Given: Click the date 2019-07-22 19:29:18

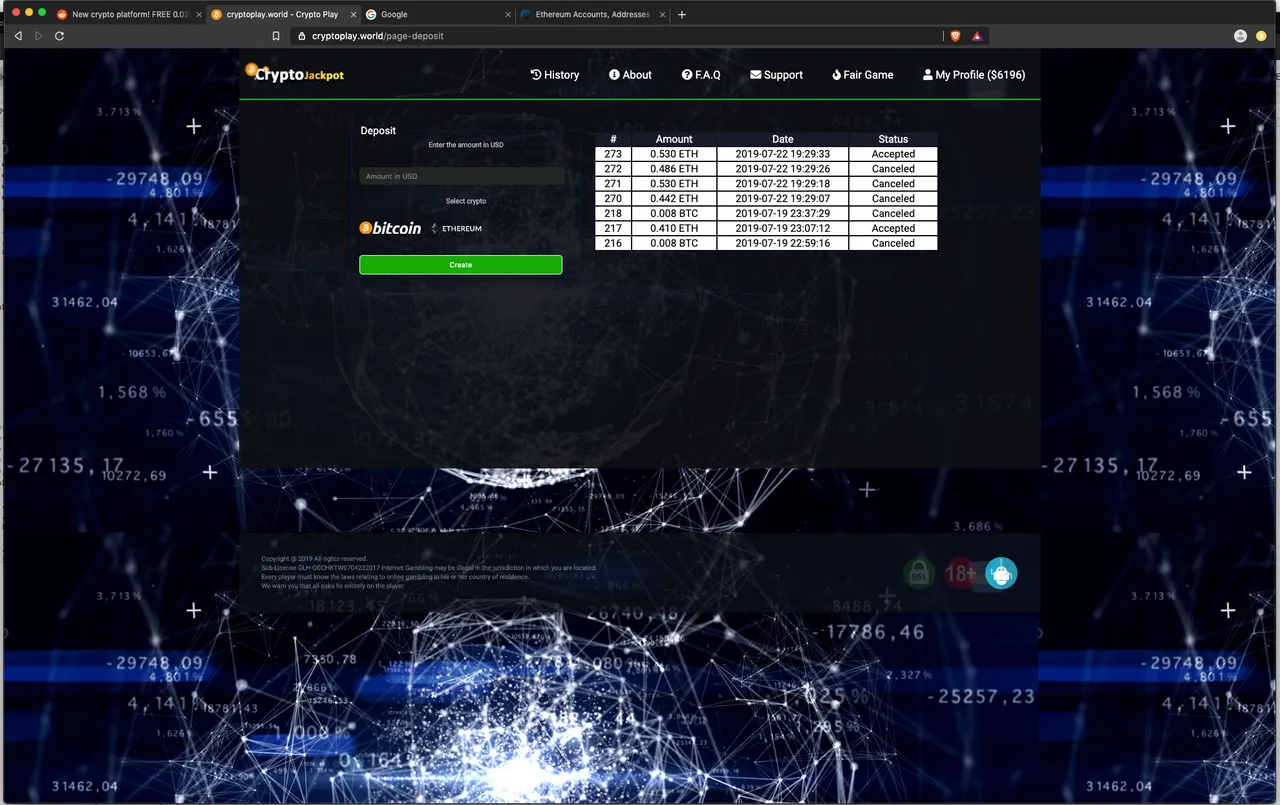Looking at the screenshot, I should point(783,184).
